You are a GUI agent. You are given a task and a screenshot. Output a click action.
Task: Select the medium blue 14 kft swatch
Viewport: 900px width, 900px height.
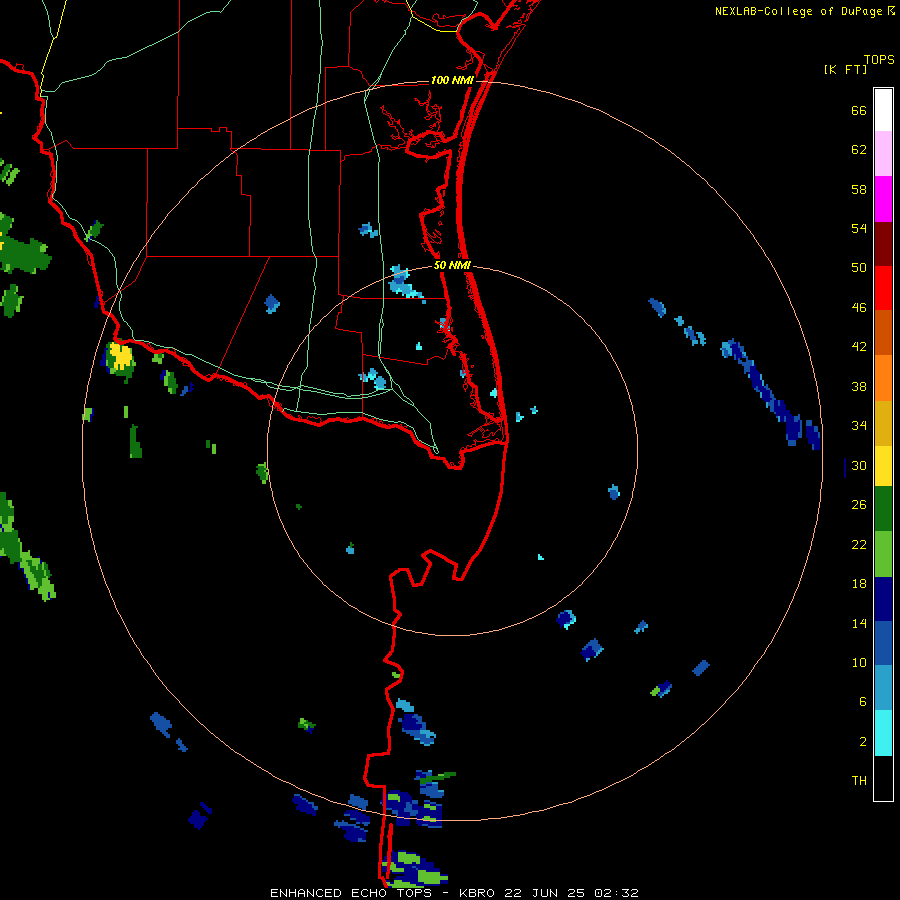tap(883, 643)
